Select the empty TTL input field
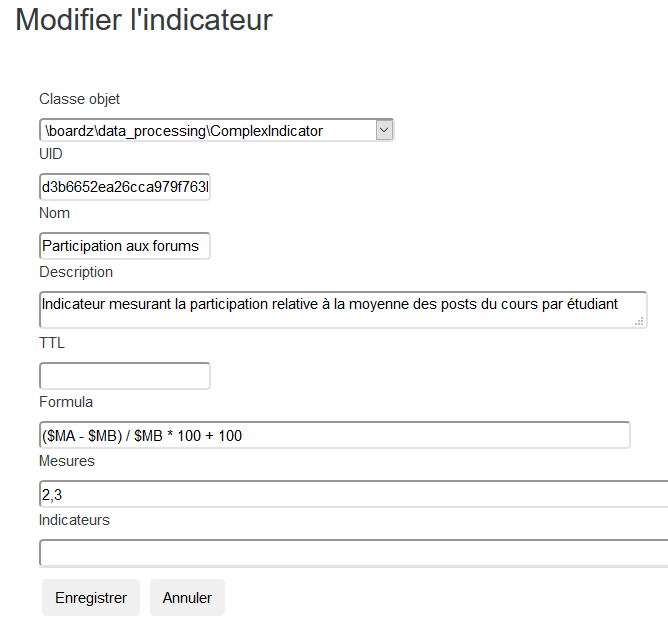The image size is (668, 617). [x=125, y=376]
